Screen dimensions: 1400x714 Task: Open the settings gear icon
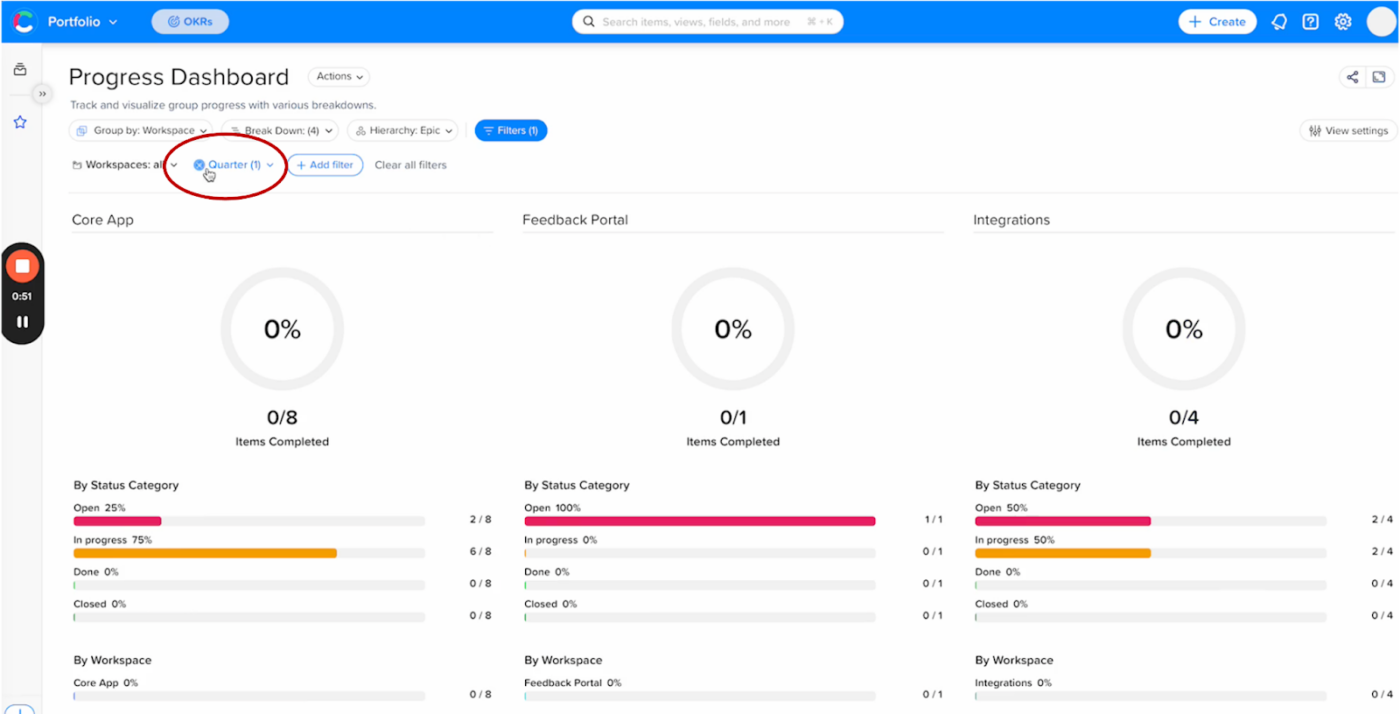(x=1343, y=22)
